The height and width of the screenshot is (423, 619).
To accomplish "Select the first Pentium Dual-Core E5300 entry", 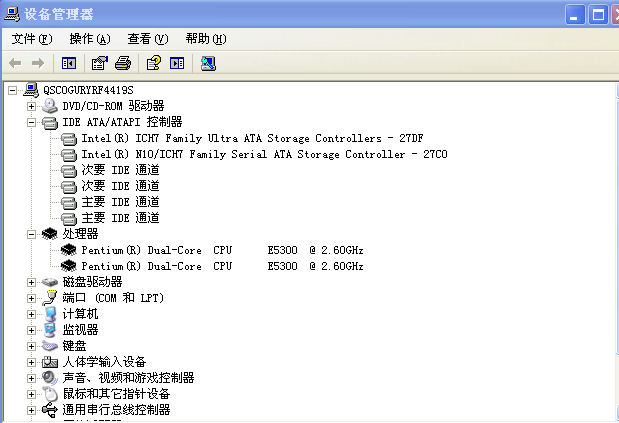I will point(222,250).
